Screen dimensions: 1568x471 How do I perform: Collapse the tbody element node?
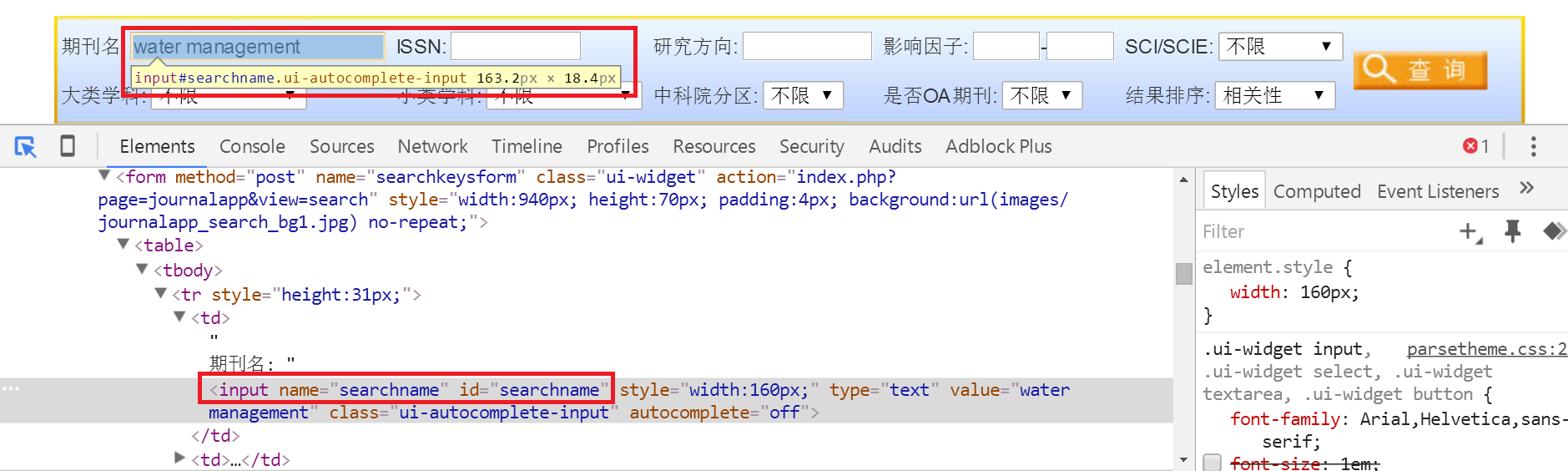(142, 269)
